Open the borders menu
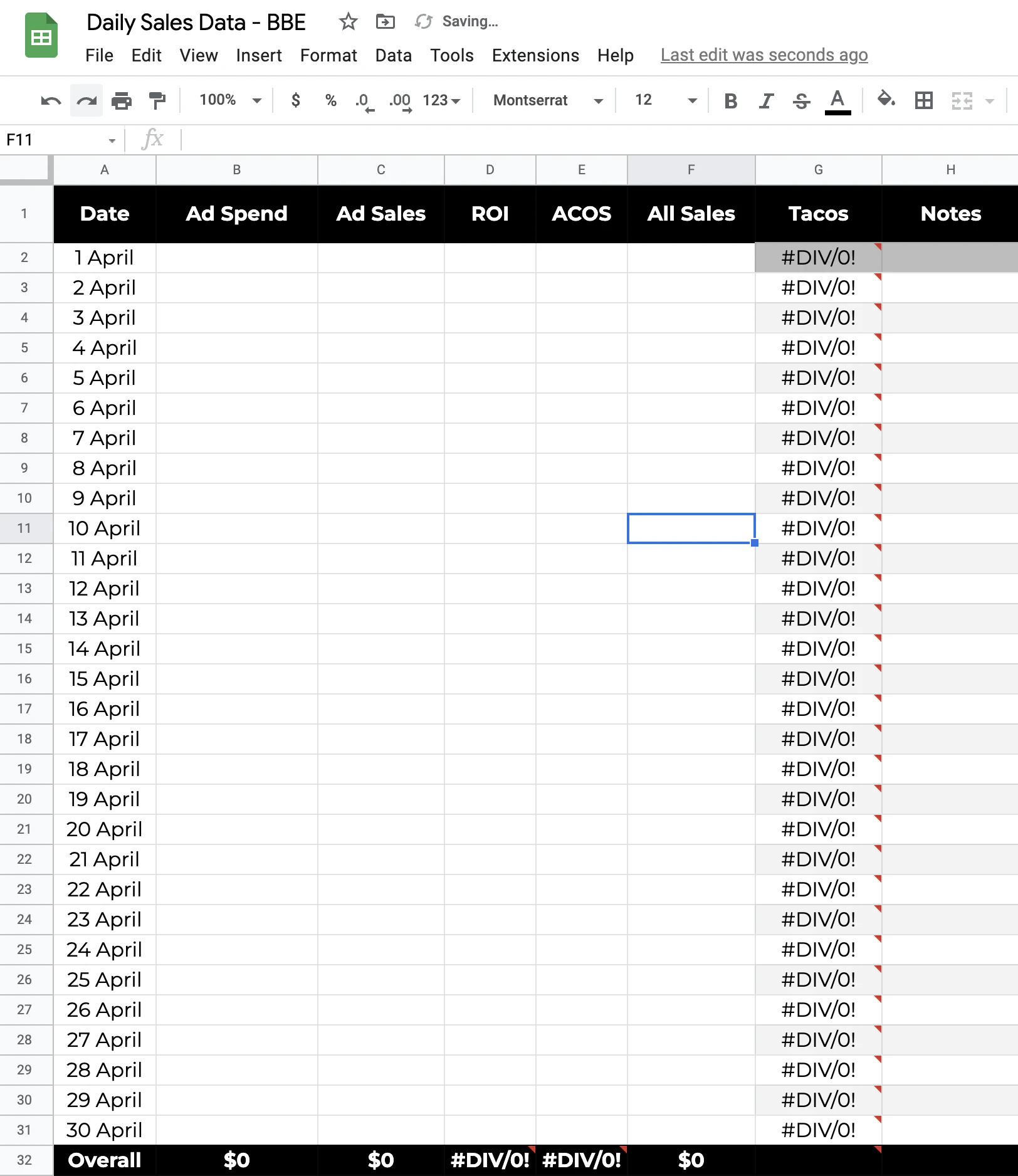This screenshot has height=1176, width=1018. [x=923, y=100]
